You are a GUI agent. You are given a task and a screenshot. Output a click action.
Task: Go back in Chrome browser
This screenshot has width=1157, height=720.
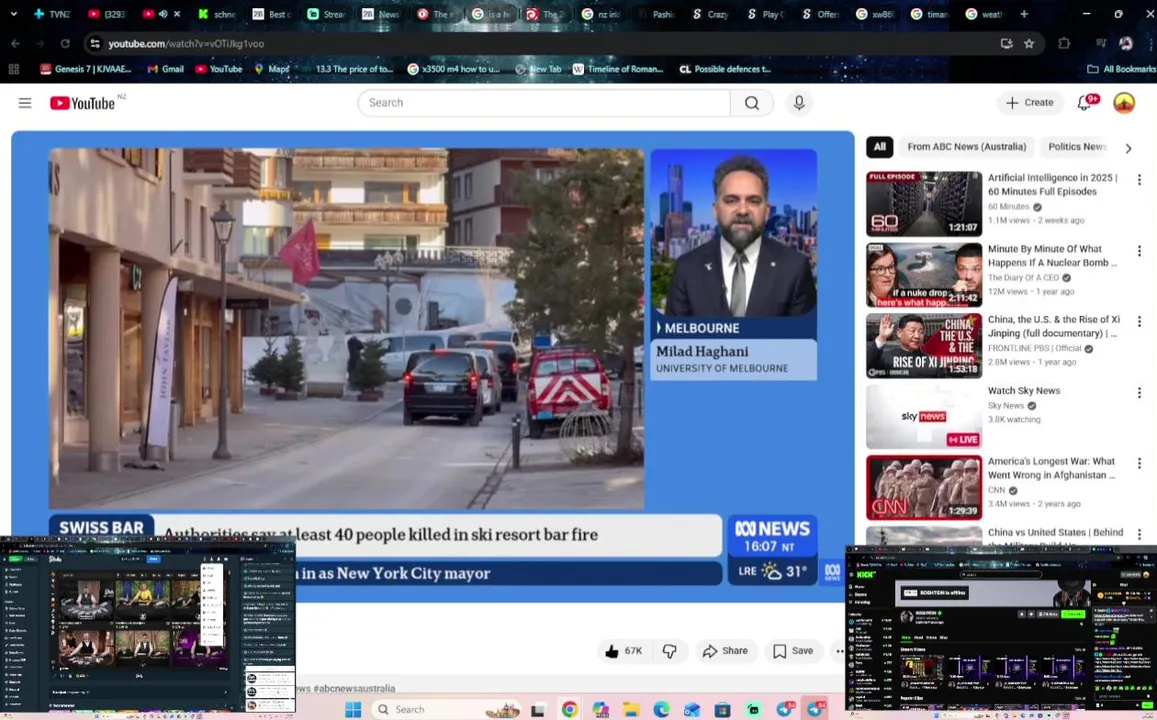(15, 44)
